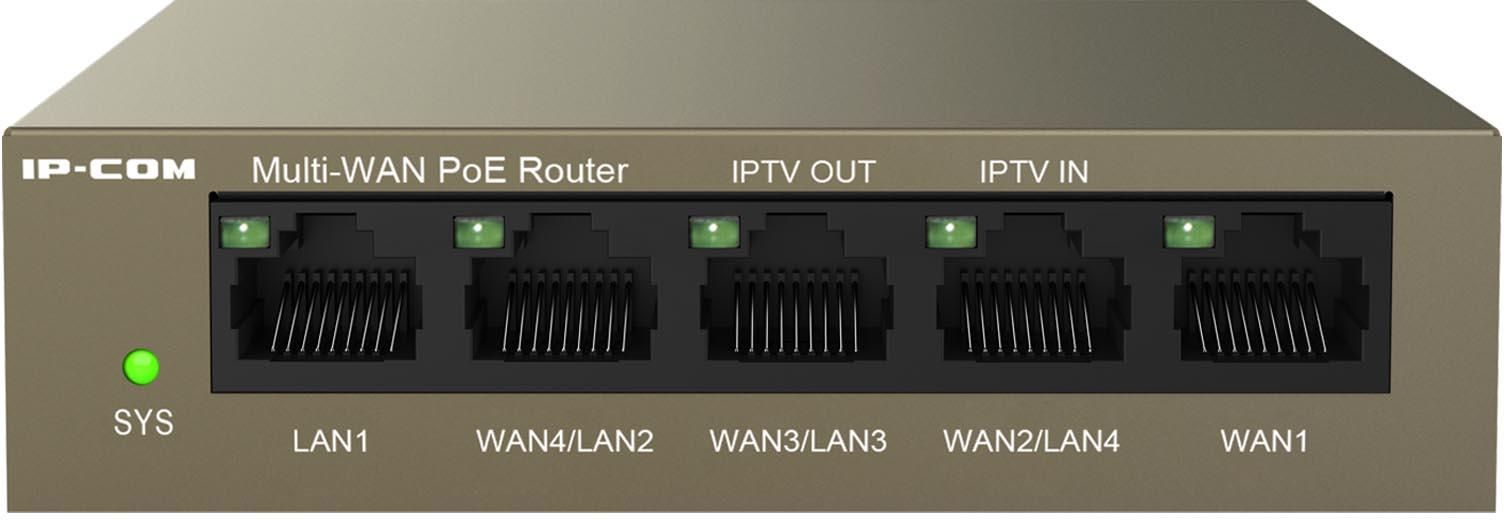Click the Multi-WAN PoE Router label
Image resolution: width=1504 pixels, height=520 pixels.
440,170
